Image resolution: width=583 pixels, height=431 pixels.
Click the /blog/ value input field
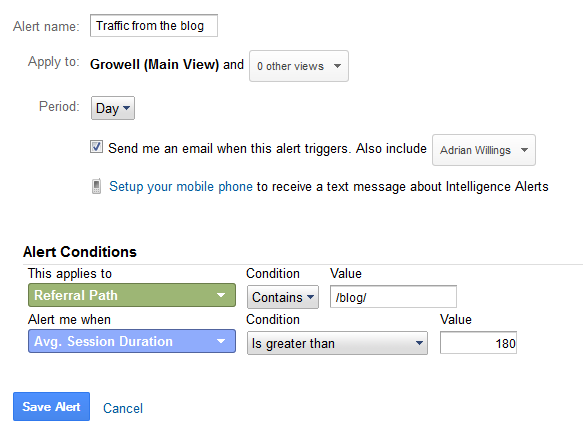393,297
